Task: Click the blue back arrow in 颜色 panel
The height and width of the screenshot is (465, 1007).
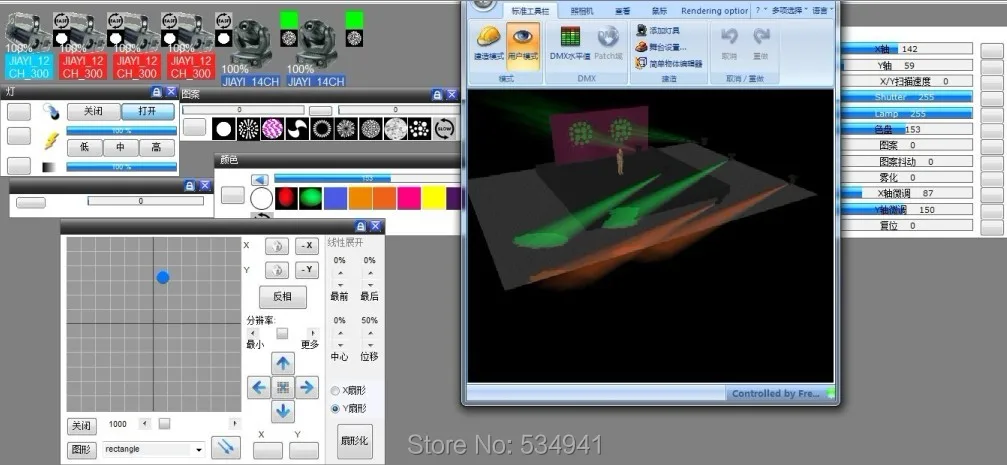Action: pos(259,180)
